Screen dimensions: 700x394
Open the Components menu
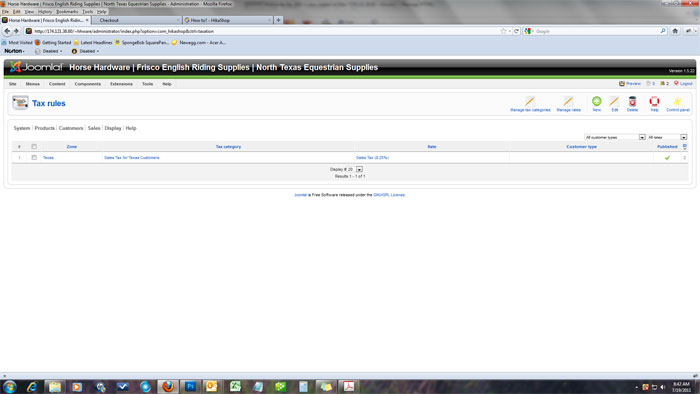pos(88,84)
